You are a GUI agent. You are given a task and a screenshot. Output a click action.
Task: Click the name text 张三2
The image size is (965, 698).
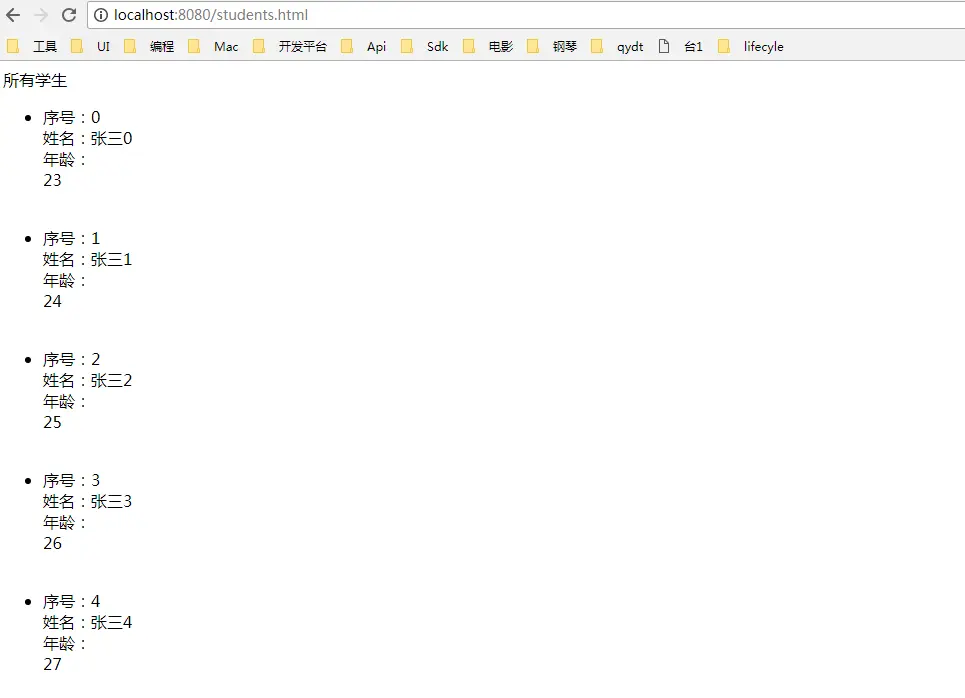[111, 380]
